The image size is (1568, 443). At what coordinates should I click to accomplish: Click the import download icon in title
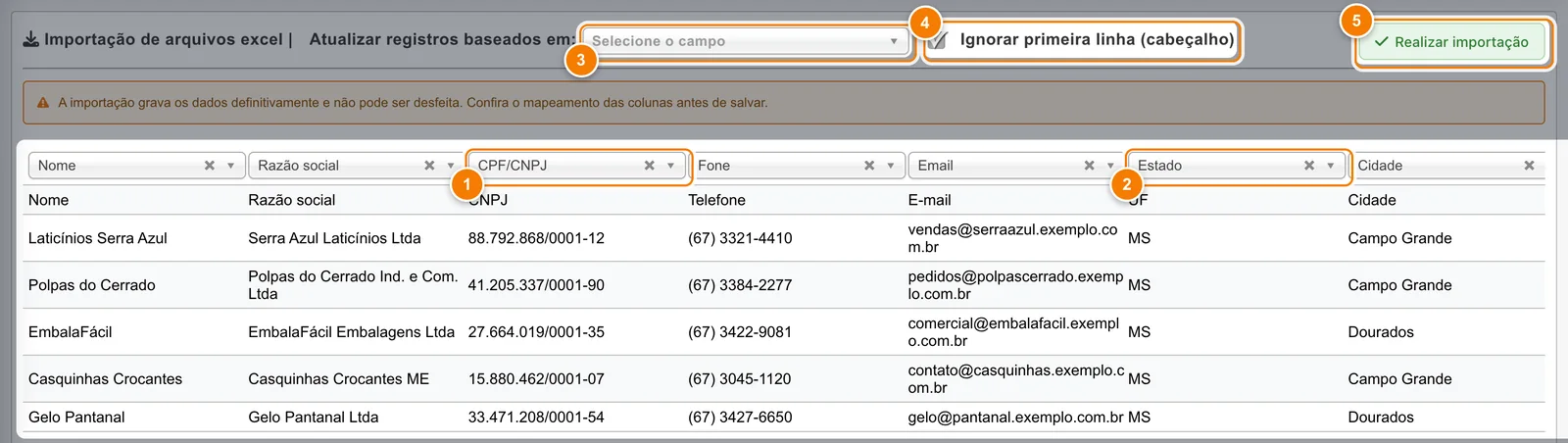31,39
